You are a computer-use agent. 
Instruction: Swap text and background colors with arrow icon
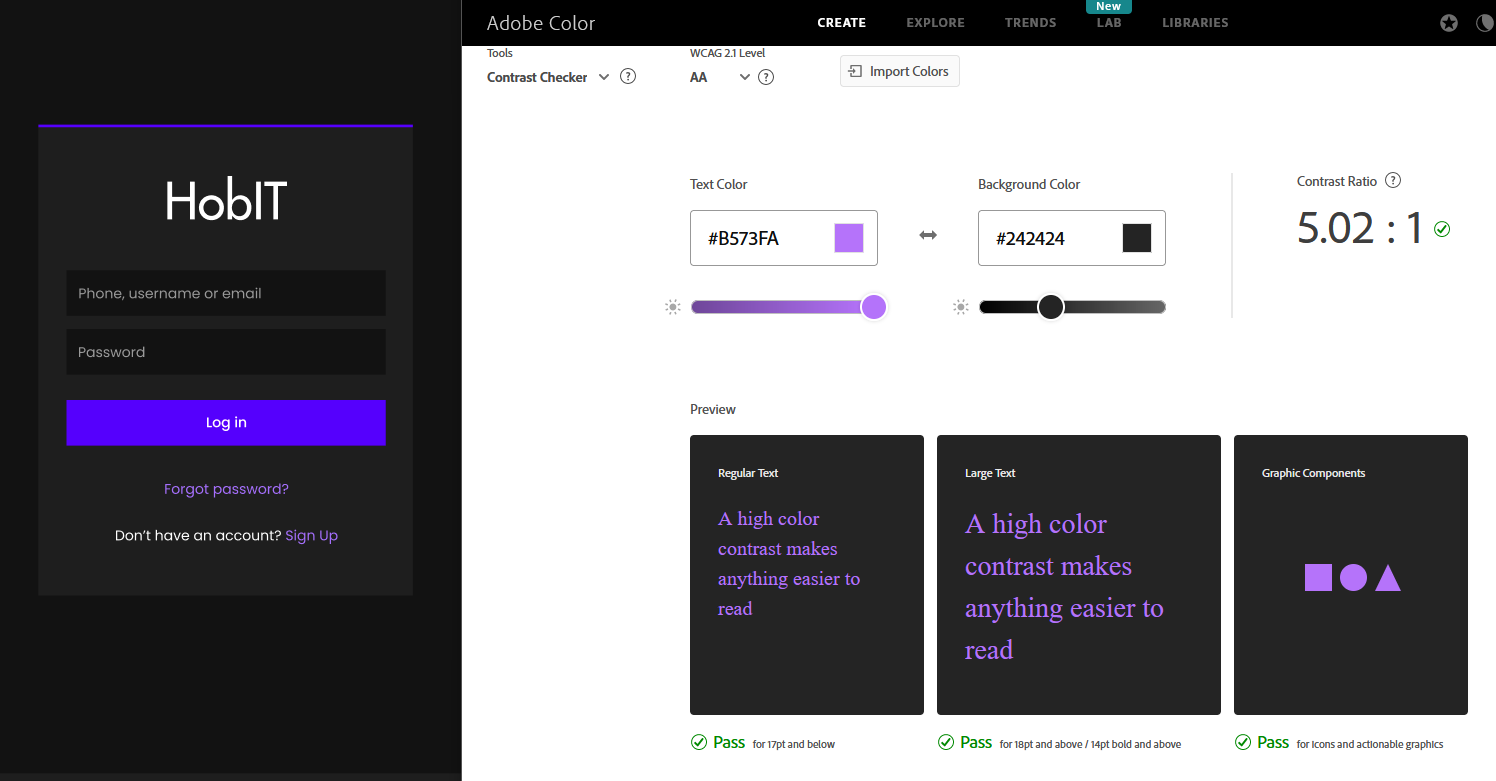927,234
